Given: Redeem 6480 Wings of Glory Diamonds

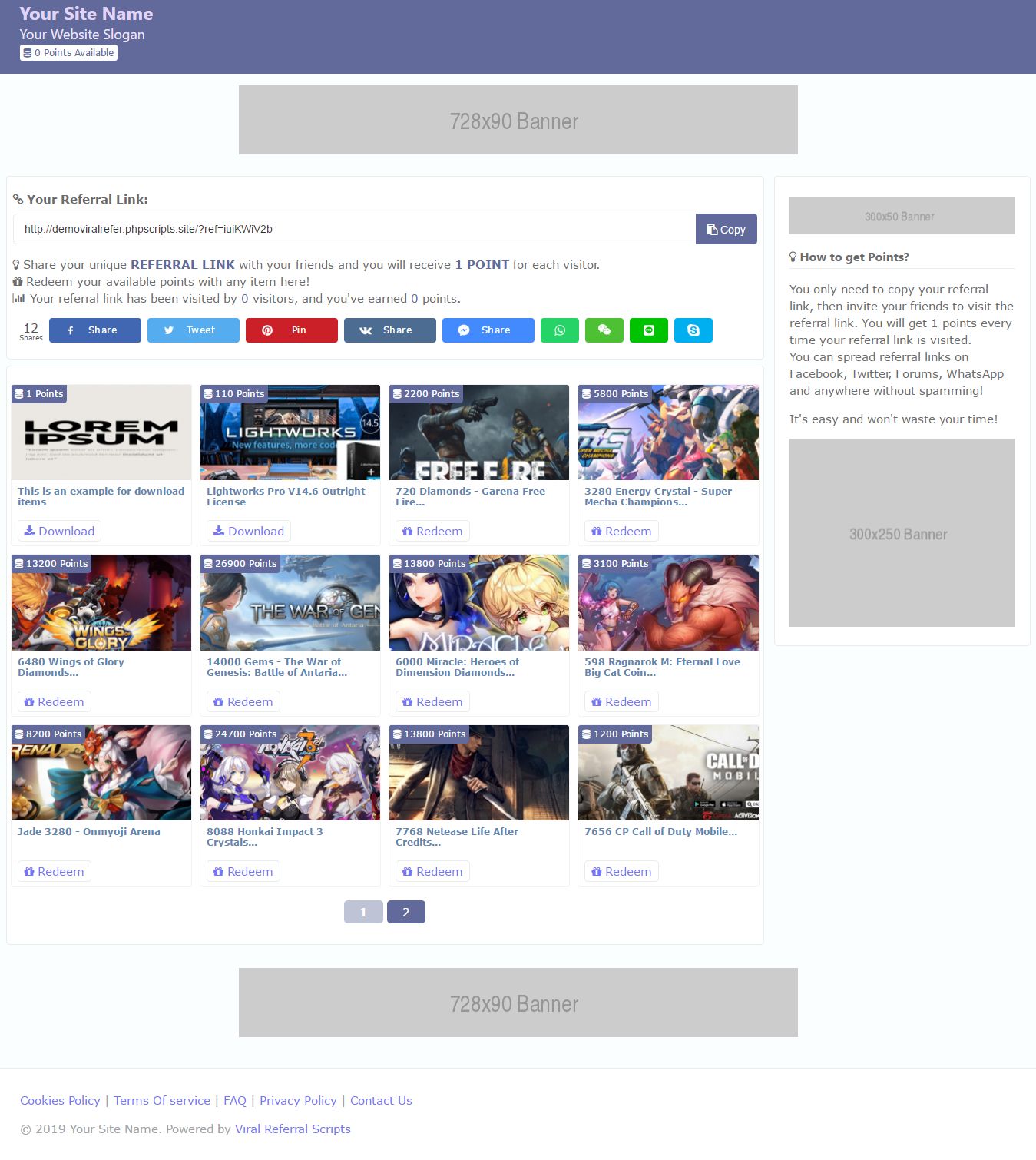Looking at the screenshot, I should [55, 701].
